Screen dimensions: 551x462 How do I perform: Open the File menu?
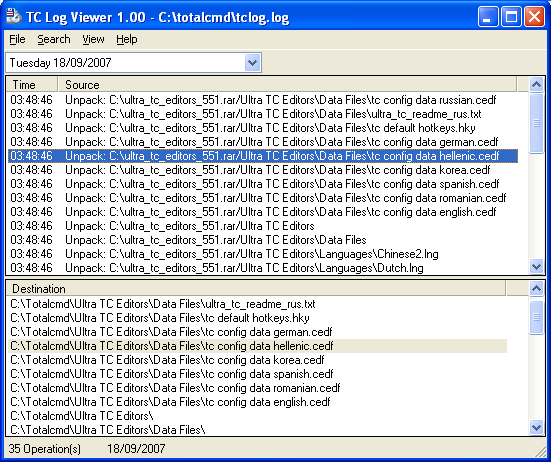pos(17,39)
